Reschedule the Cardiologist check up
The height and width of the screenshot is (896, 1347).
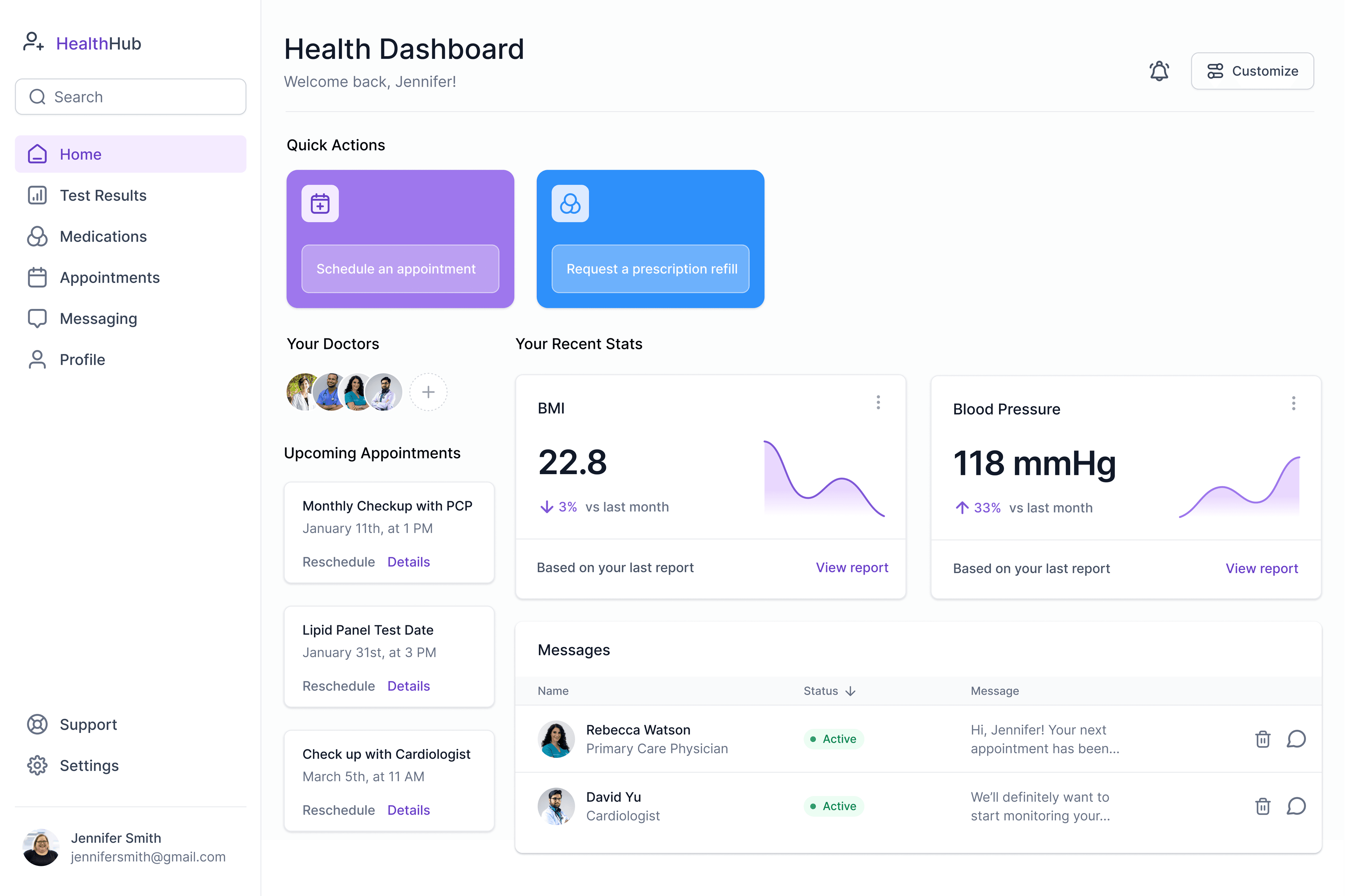338,810
